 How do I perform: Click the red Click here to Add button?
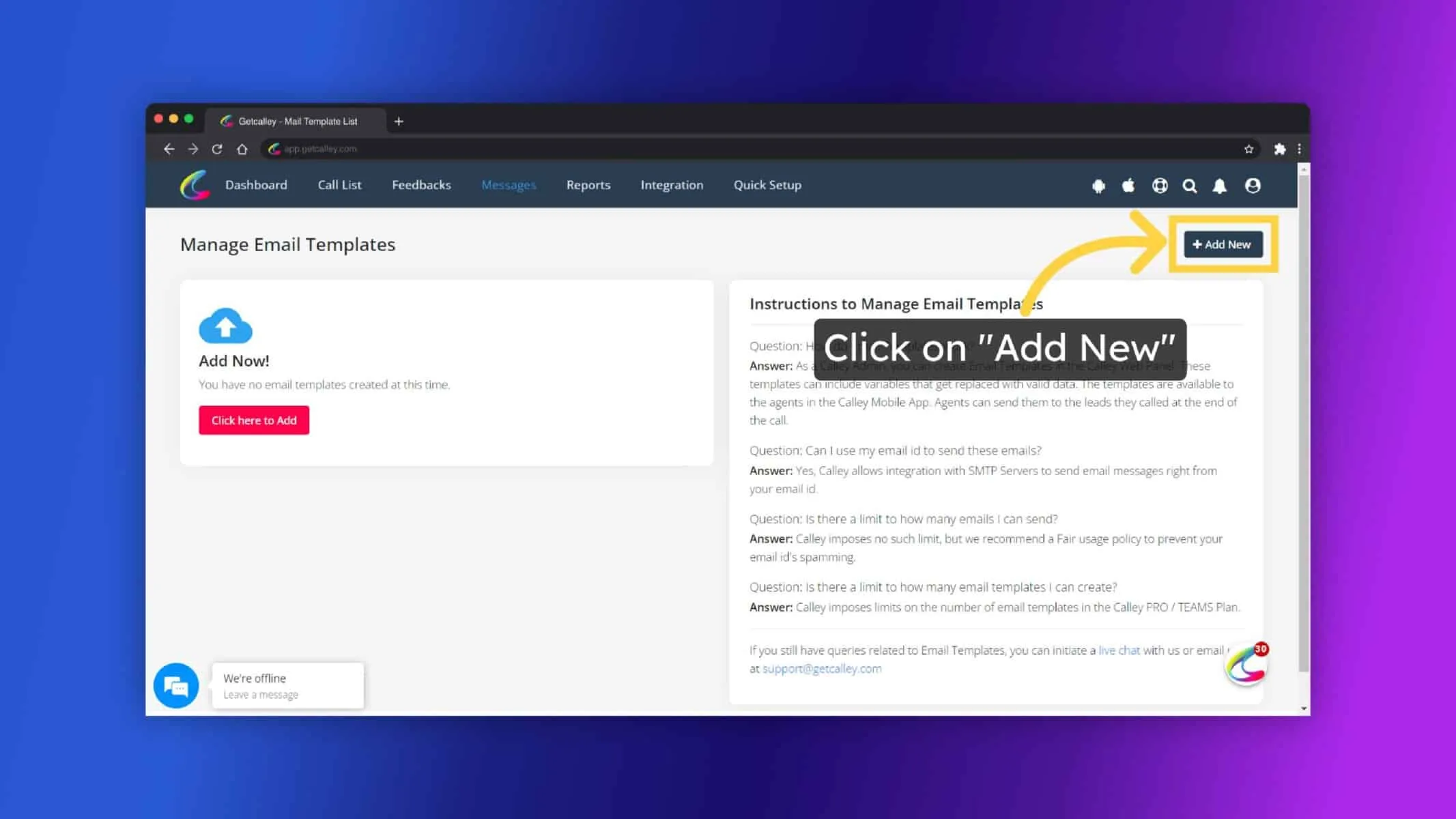[x=254, y=420]
